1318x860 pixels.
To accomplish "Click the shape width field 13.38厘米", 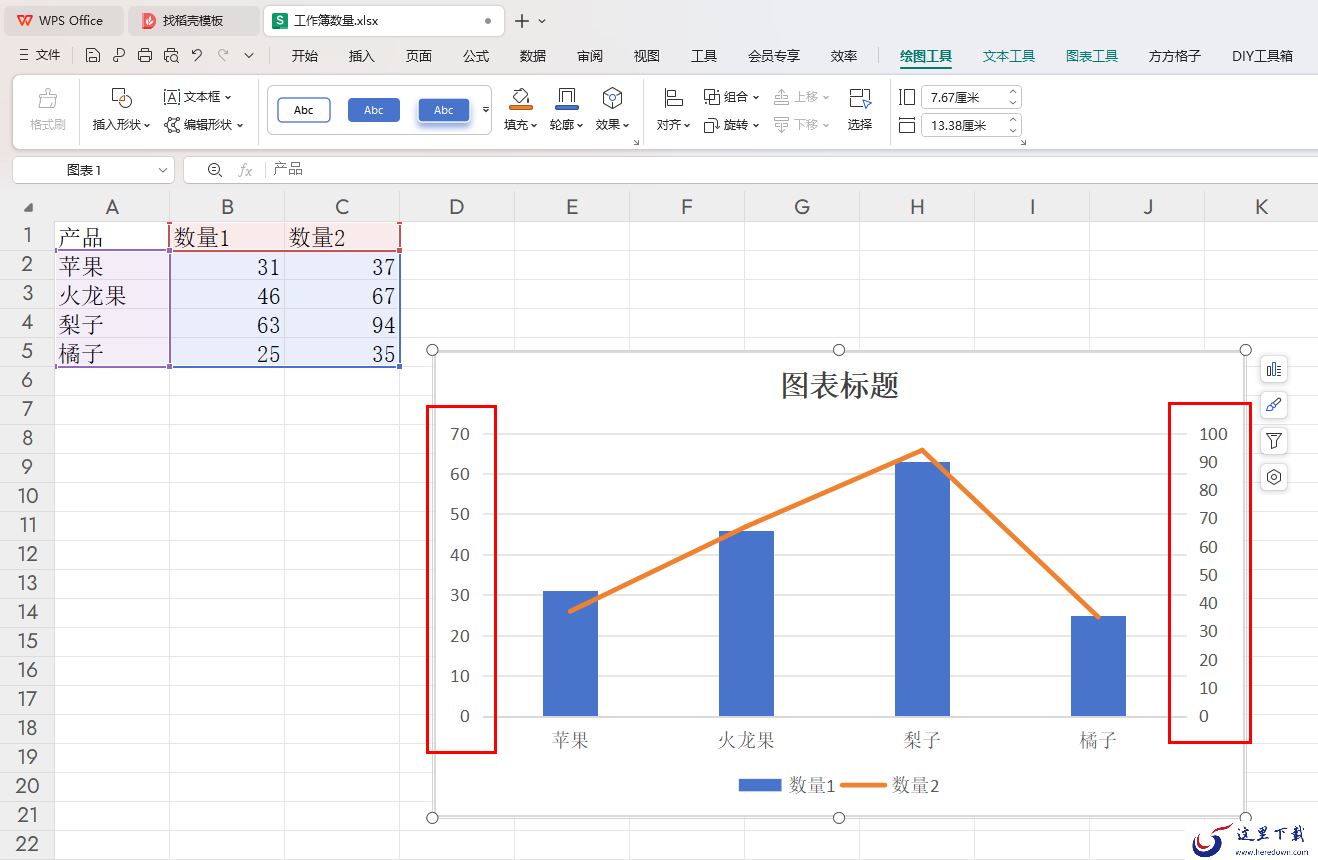I will click(961, 126).
